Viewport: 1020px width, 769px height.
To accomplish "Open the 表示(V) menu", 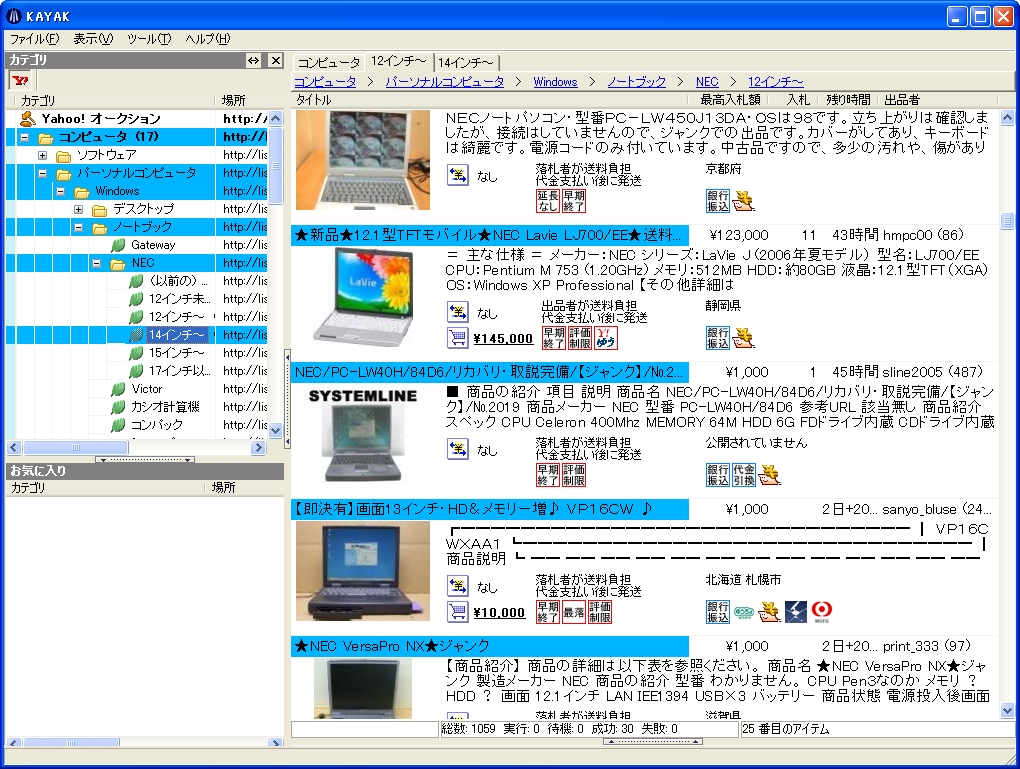I will click(x=92, y=39).
